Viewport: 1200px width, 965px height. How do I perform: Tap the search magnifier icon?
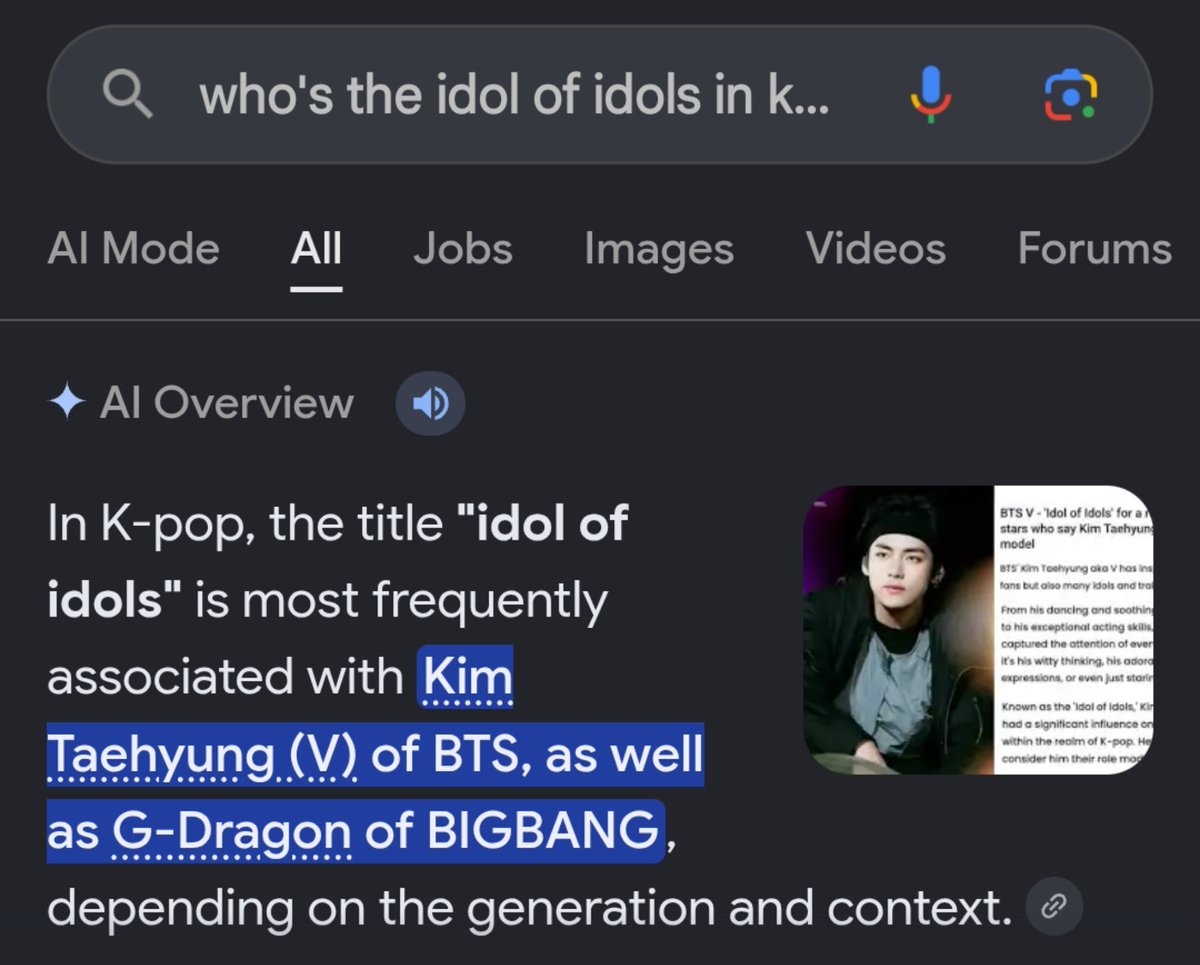(x=129, y=95)
